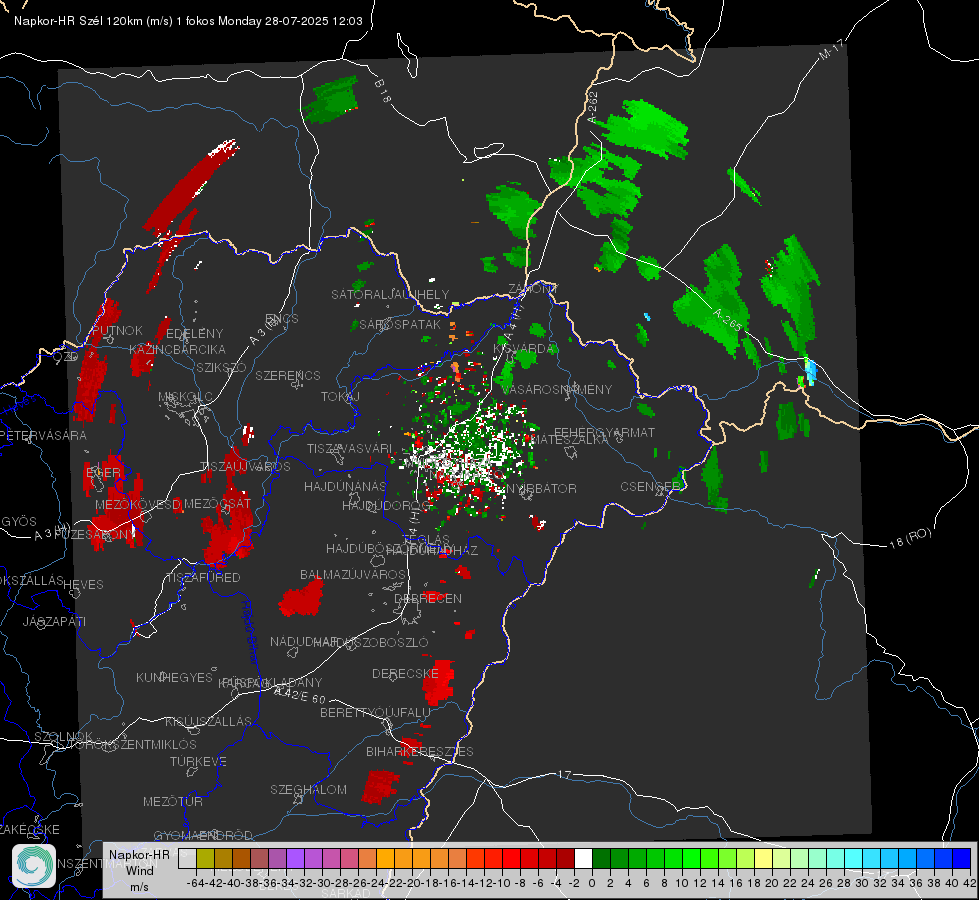Click the white zero-wind legend swatch
Screen dimensions: 979x900
coord(583,858)
